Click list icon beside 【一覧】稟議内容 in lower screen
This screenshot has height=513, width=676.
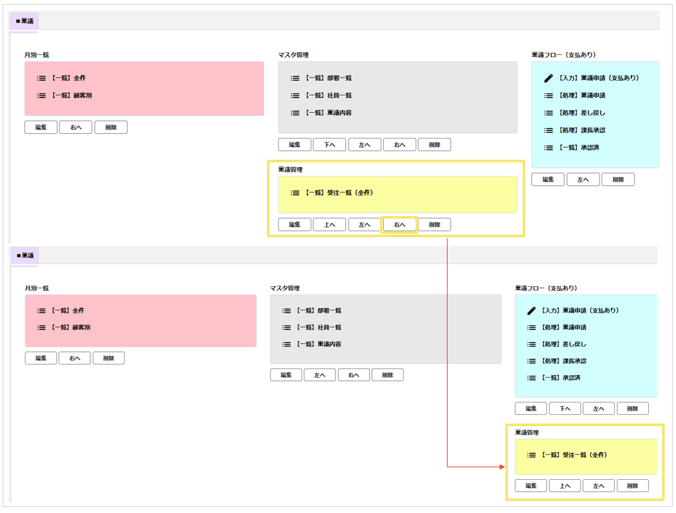286,344
